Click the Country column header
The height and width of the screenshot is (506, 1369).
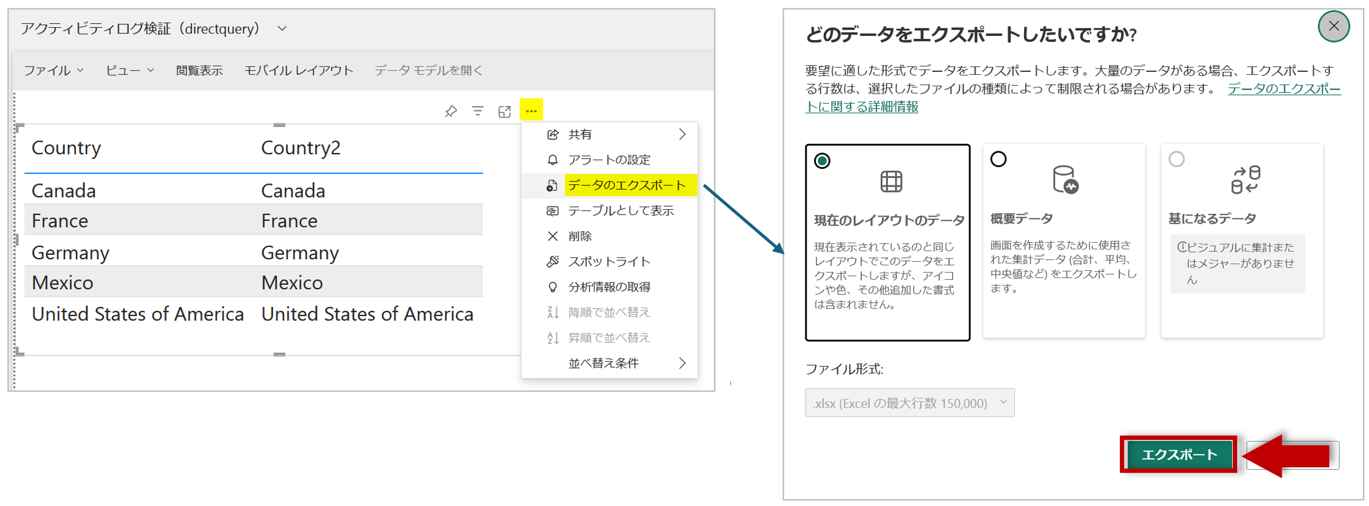point(66,148)
